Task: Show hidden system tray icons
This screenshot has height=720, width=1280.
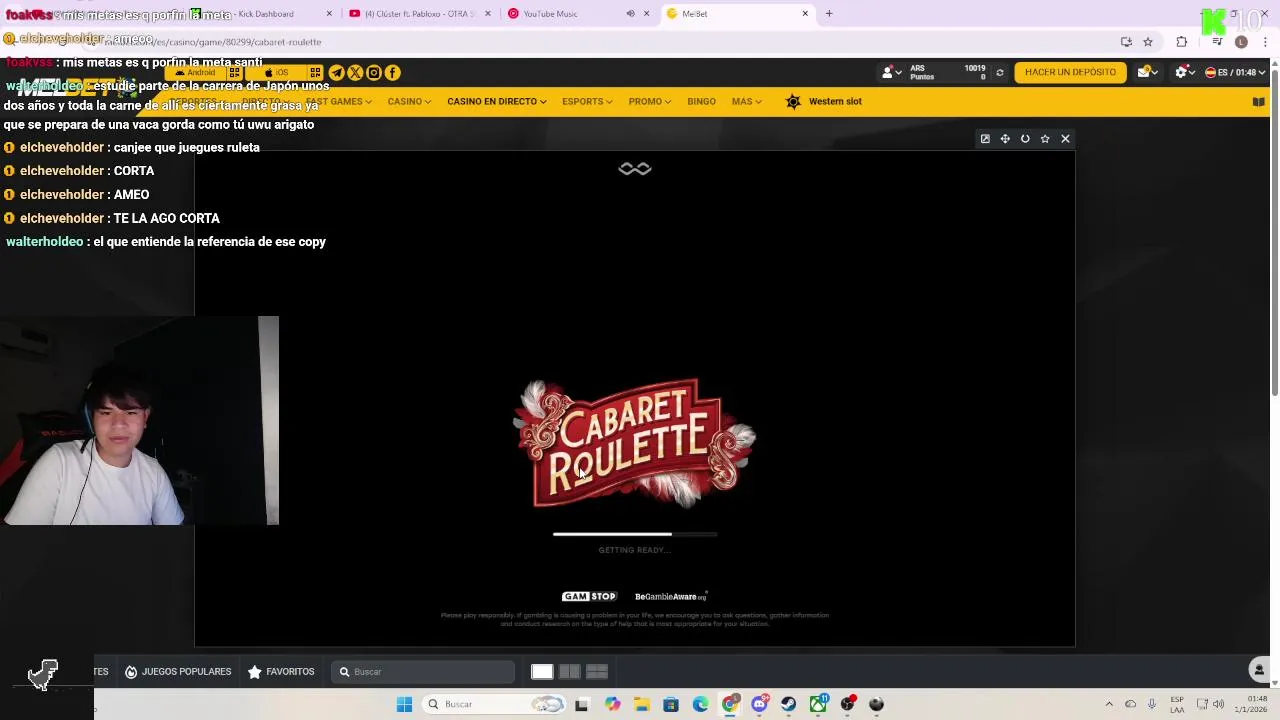Action: coord(1108,704)
